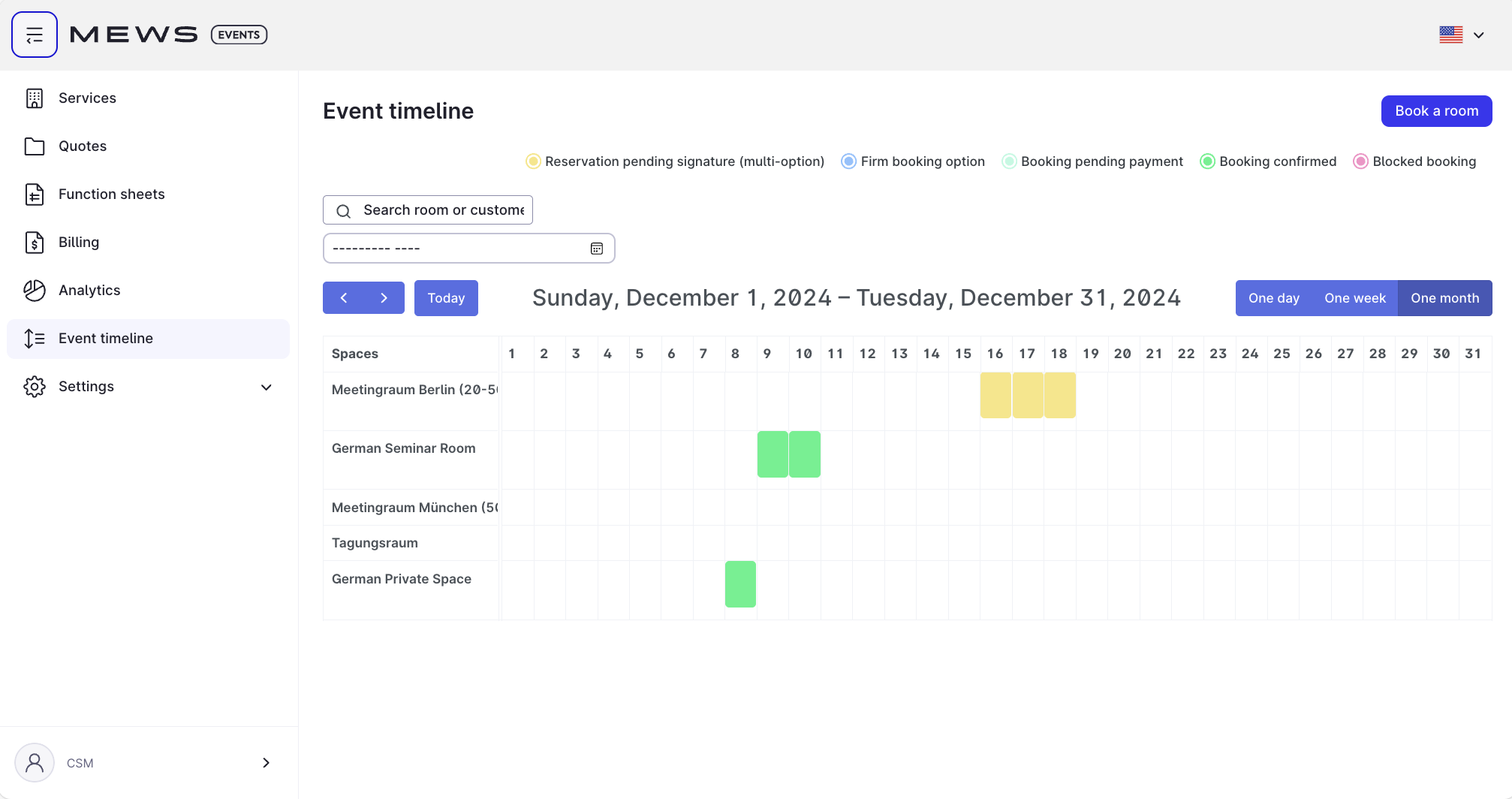The image size is (1512, 799).
Task: Expand the Settings submenu chevron
Action: click(267, 387)
